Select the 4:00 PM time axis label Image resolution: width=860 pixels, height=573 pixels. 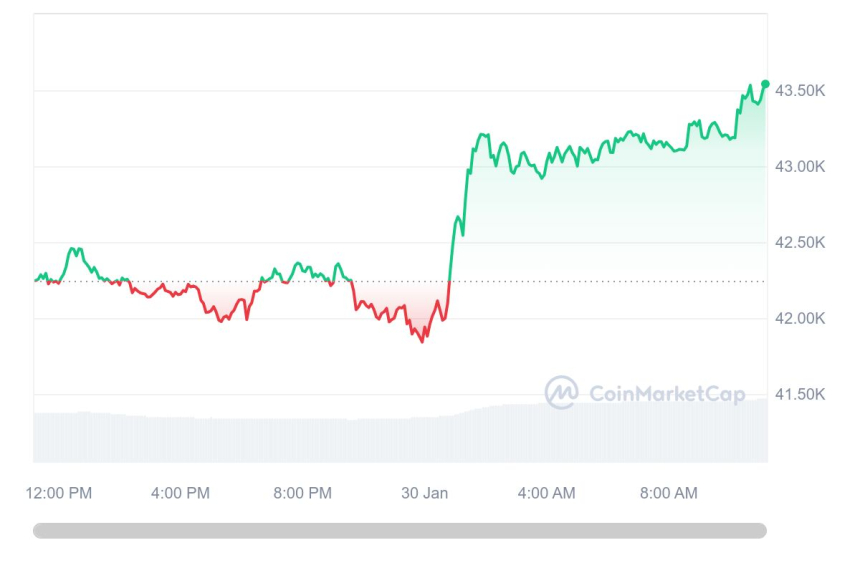pos(180,493)
